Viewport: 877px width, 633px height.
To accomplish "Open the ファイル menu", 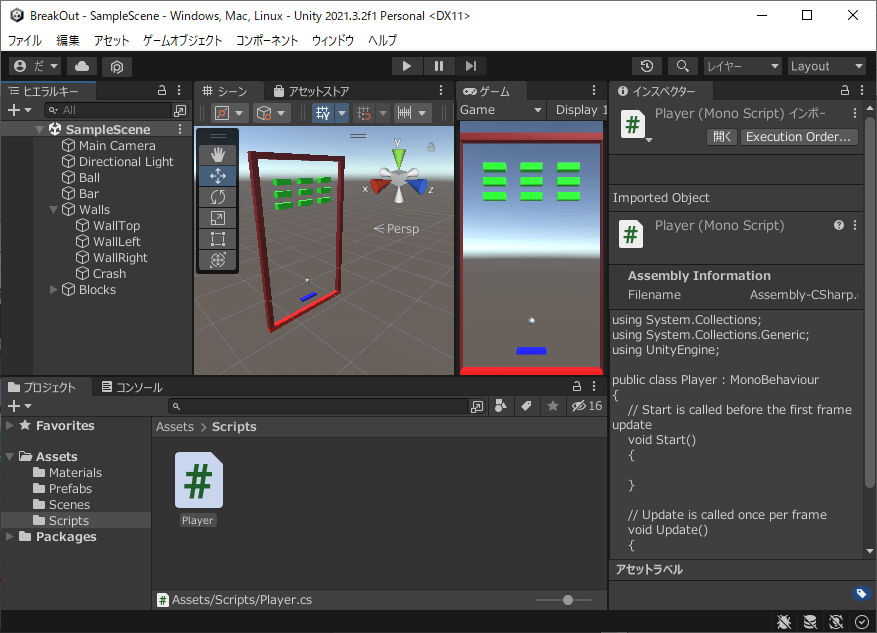I will click(25, 40).
